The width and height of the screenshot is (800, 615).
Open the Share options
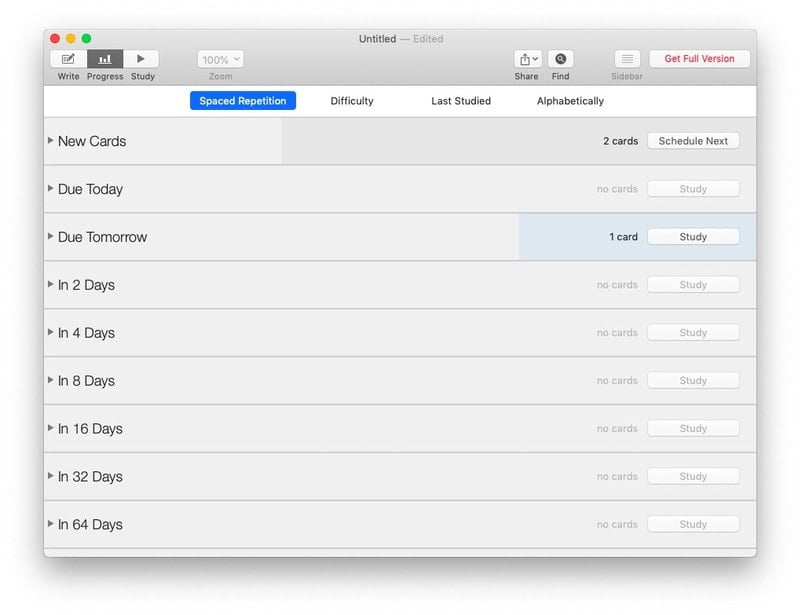(x=525, y=59)
